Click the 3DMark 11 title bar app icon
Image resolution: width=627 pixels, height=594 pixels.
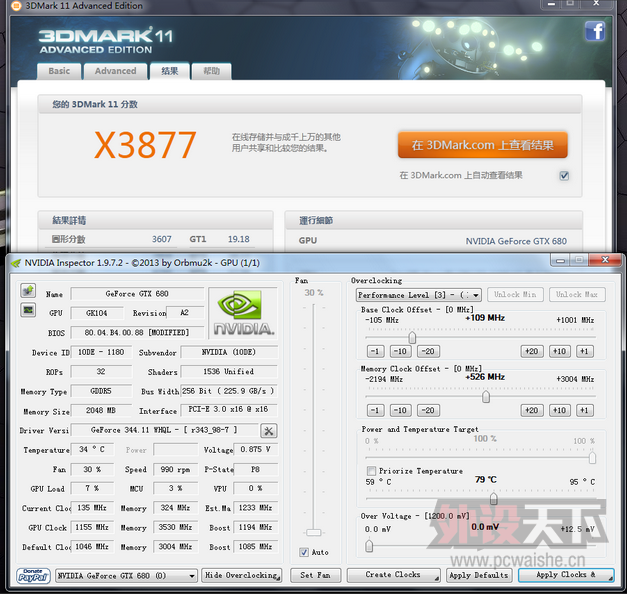pyautogui.click(x=16, y=6)
